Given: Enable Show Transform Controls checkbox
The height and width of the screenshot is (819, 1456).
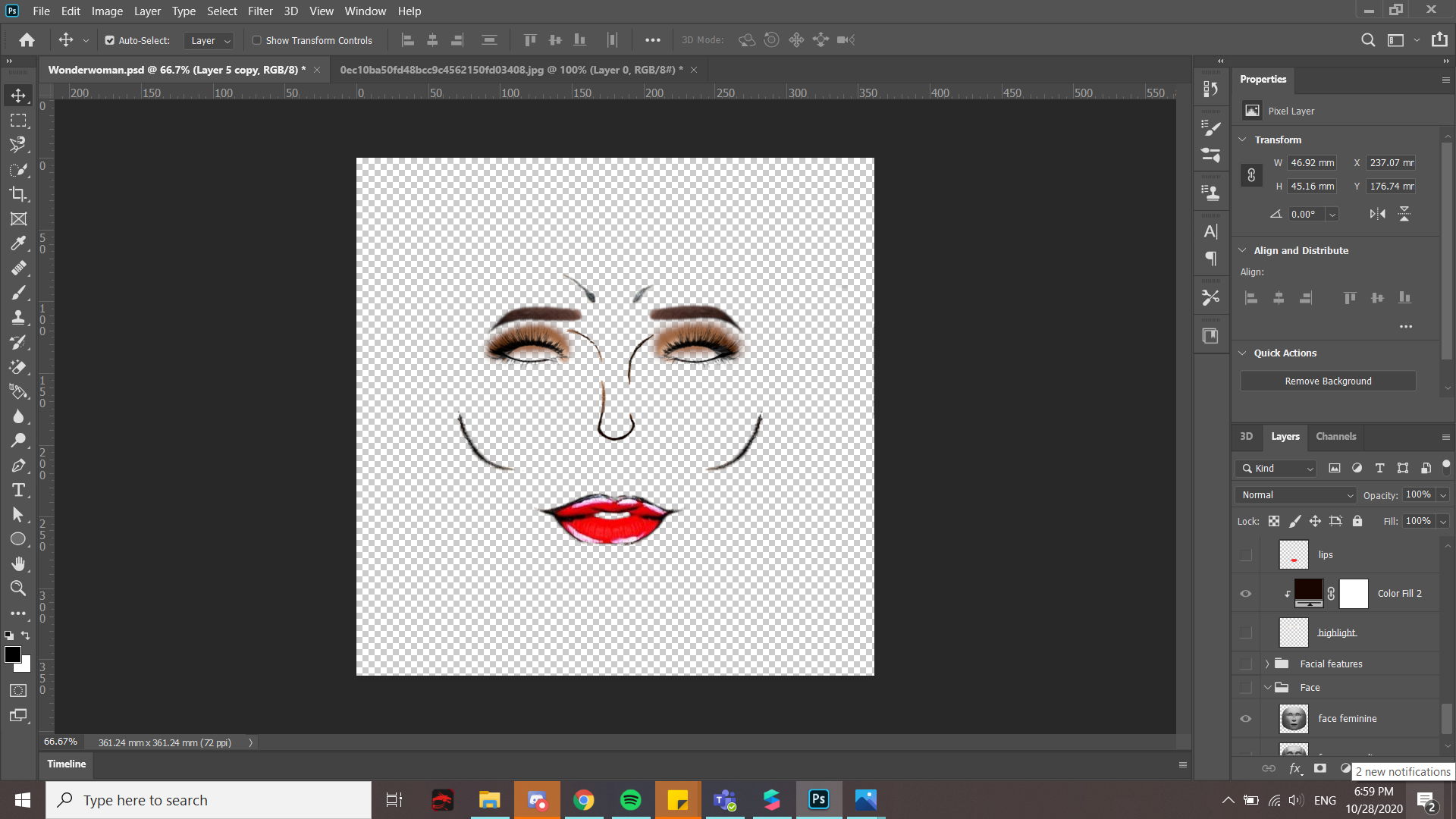Looking at the screenshot, I should (257, 40).
